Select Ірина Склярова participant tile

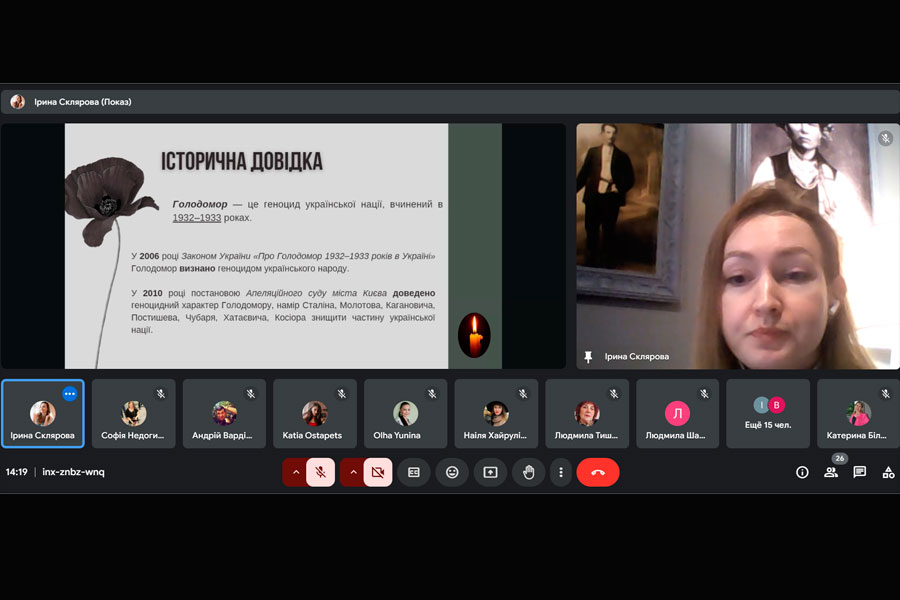(x=43, y=413)
